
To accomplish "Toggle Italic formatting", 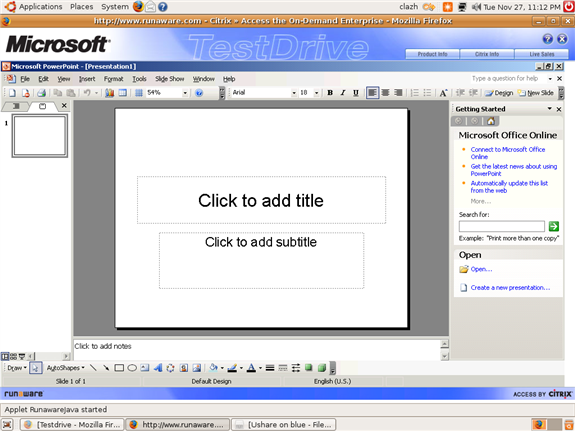I will pos(343,93).
